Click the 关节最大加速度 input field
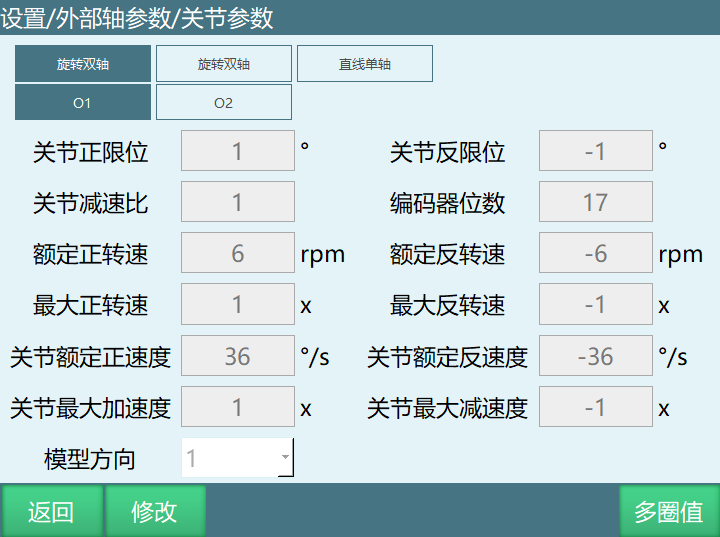Viewport: 720px width, 537px height. point(237,407)
